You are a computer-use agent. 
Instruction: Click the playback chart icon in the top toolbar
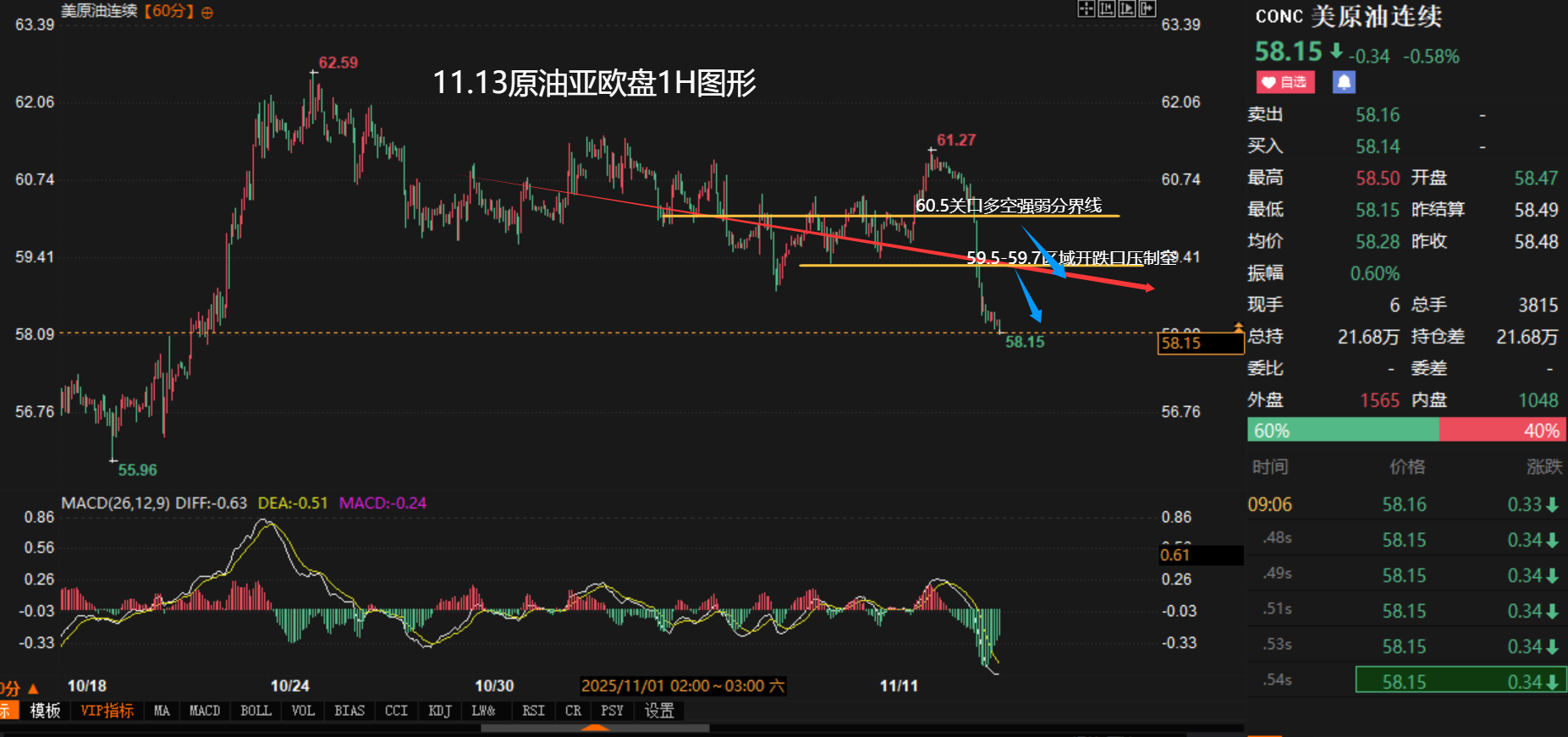click(1126, 9)
